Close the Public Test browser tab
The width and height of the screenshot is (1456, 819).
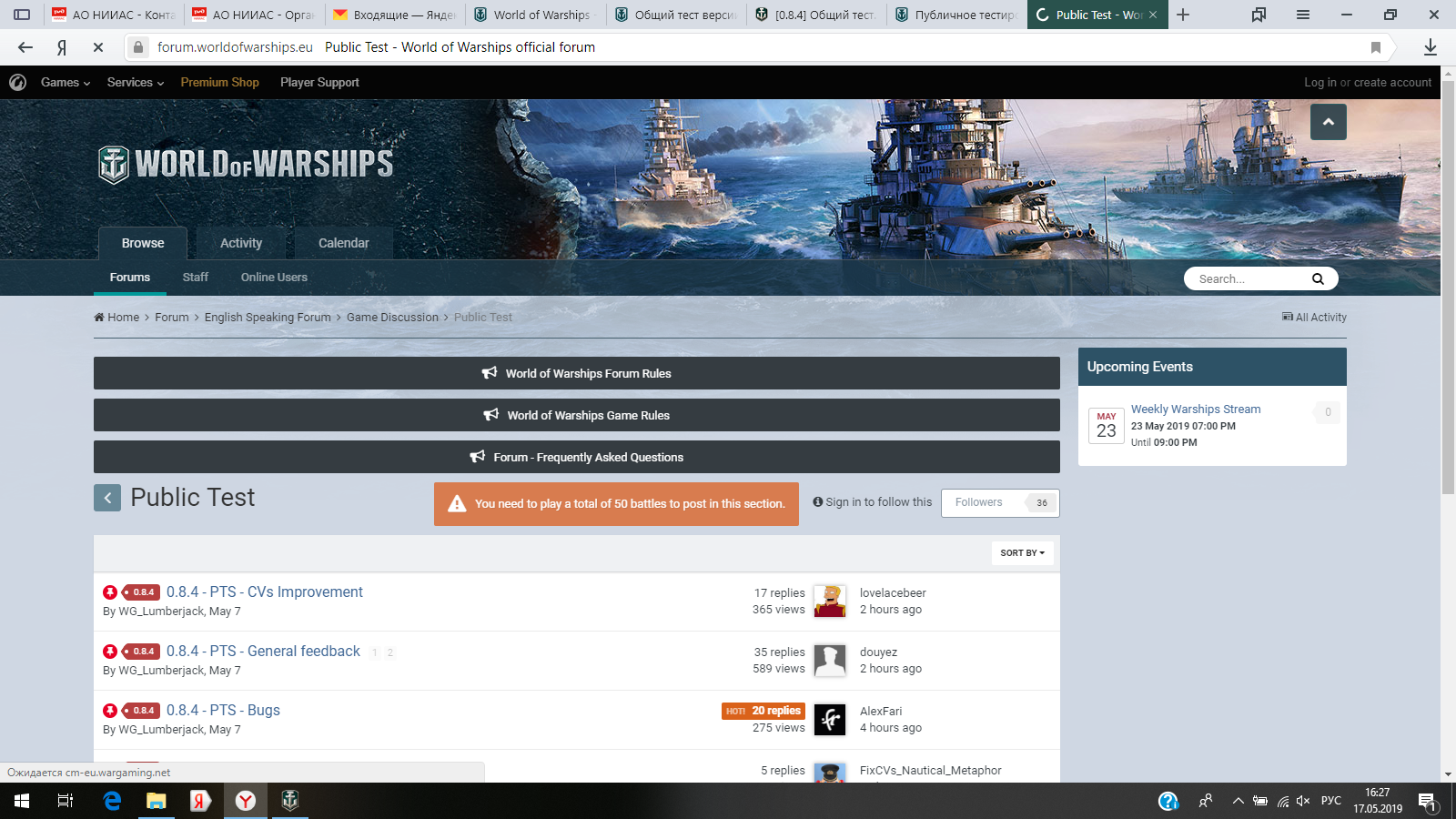click(x=1153, y=15)
